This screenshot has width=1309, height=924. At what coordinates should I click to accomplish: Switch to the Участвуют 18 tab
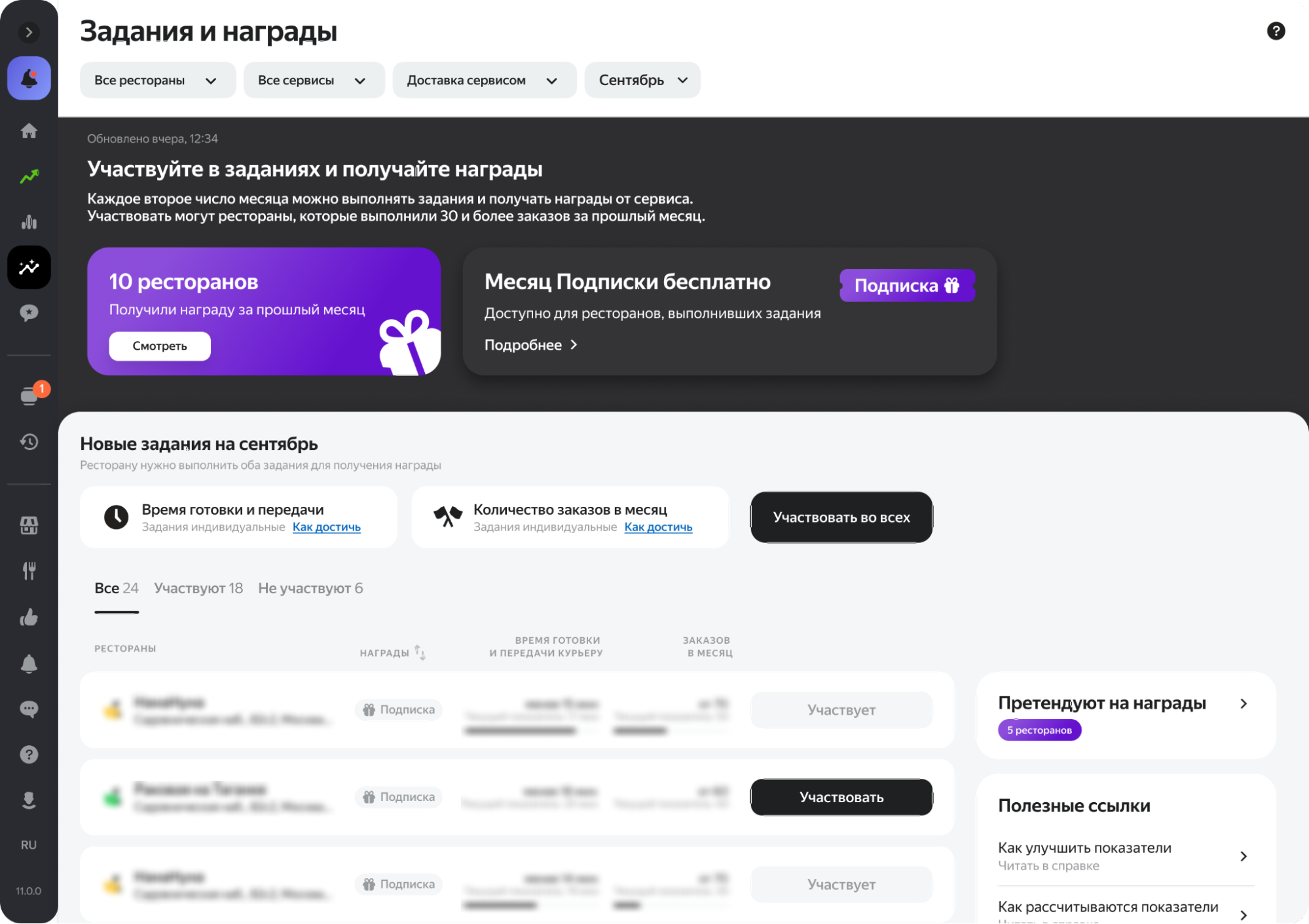click(198, 588)
